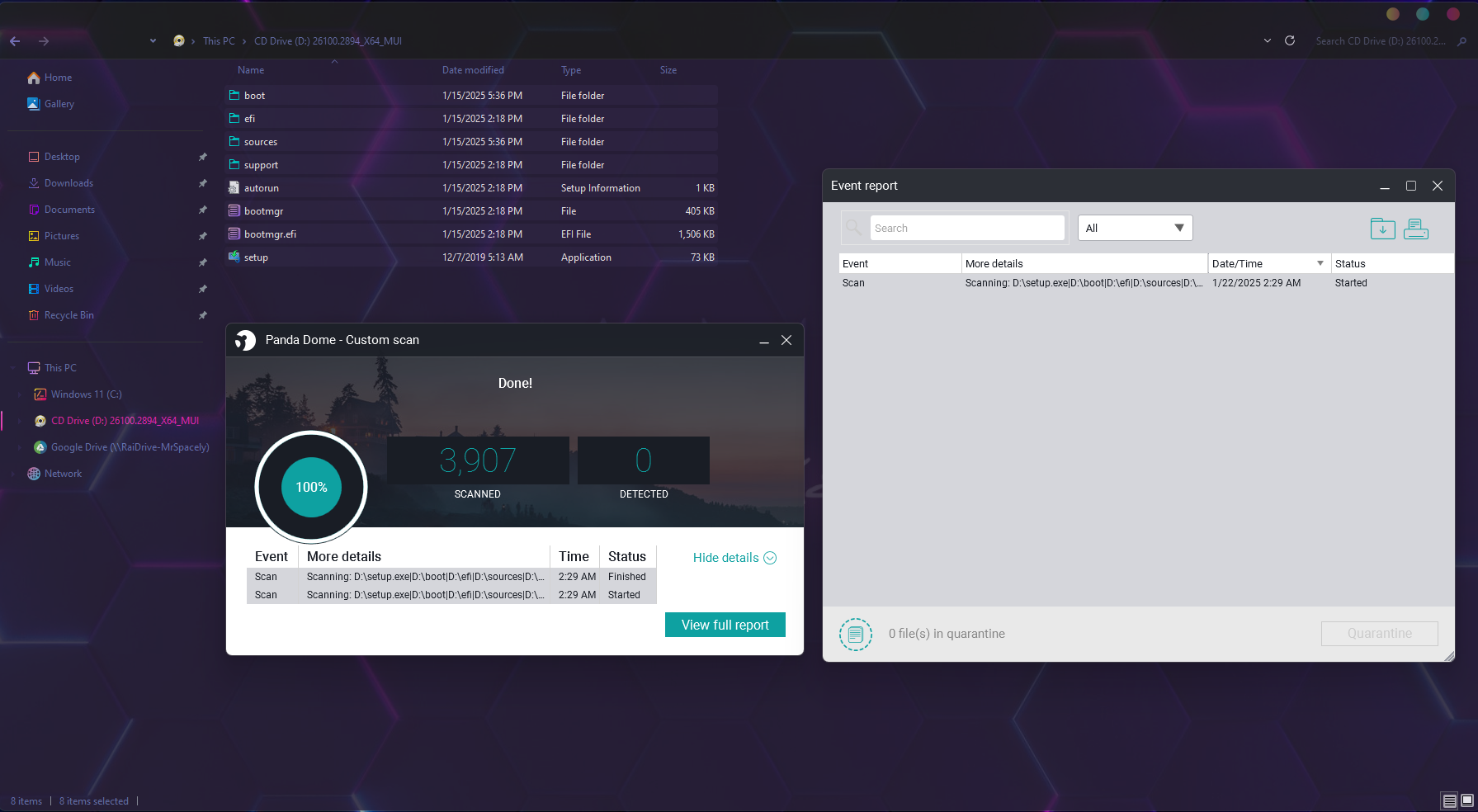
Task: Click the quarantine file icon in Event report
Action: coord(856,634)
